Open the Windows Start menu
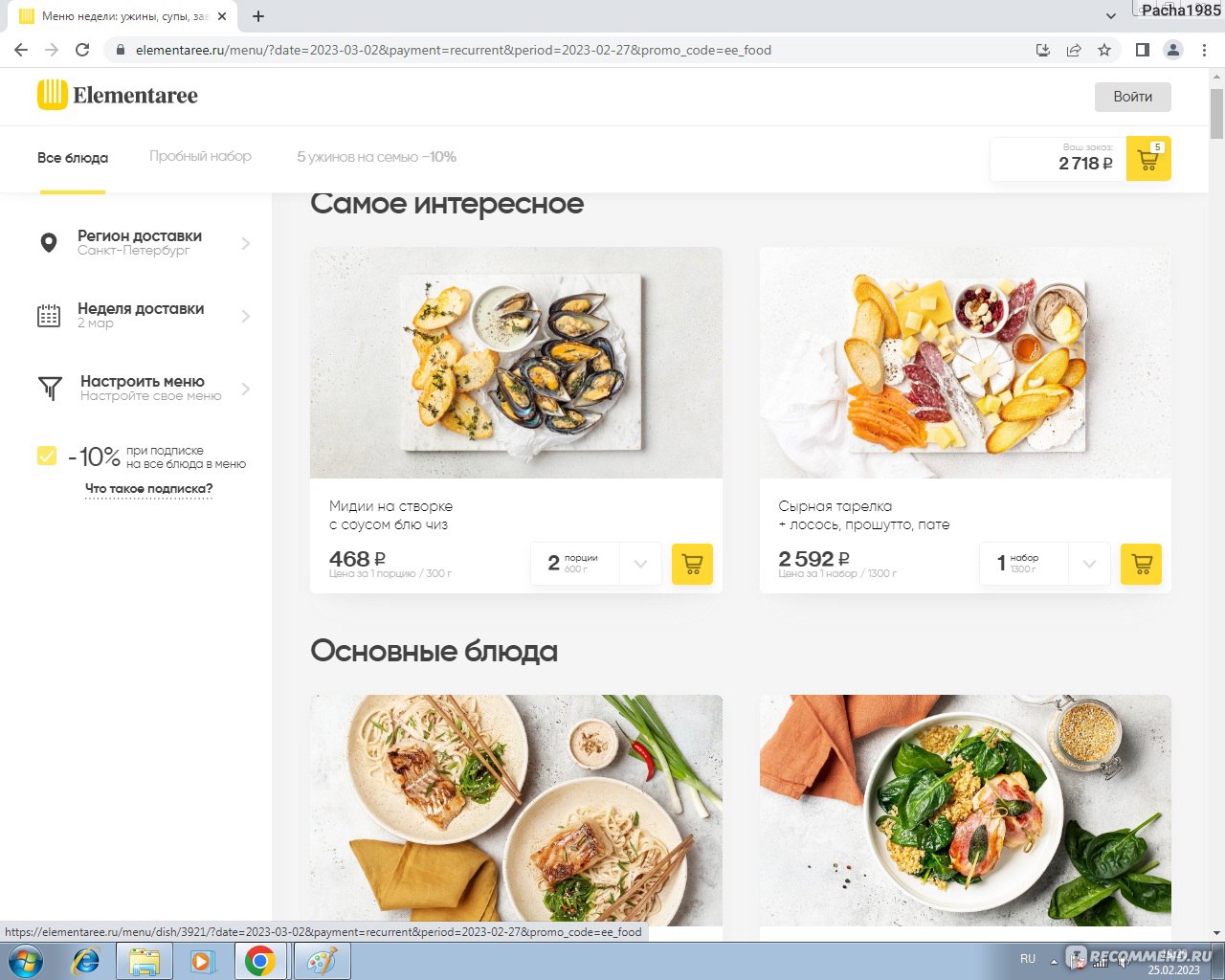This screenshot has width=1225, height=980. coord(25,961)
